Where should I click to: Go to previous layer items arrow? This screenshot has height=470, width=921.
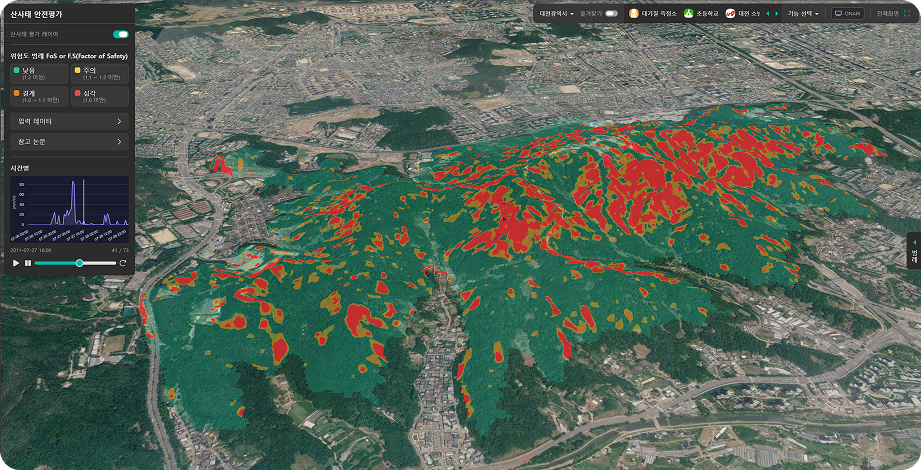point(768,14)
